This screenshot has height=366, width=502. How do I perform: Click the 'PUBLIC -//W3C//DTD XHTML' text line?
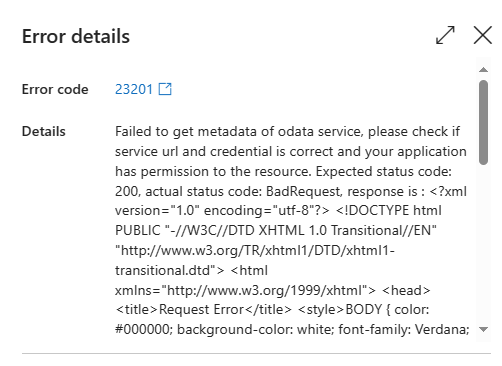tap(276, 231)
